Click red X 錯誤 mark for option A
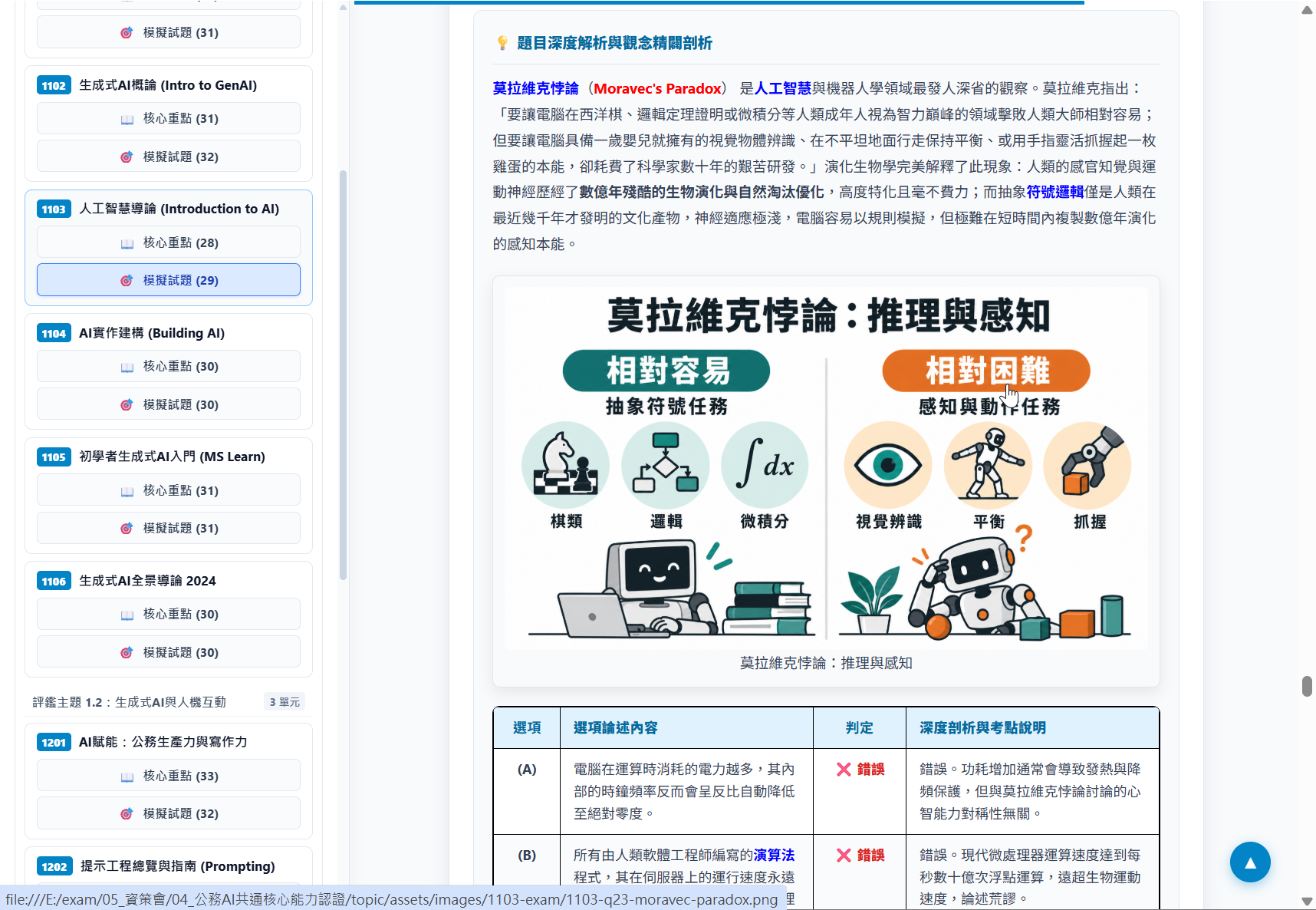Viewport: 1316px width, 910px height. click(x=860, y=770)
